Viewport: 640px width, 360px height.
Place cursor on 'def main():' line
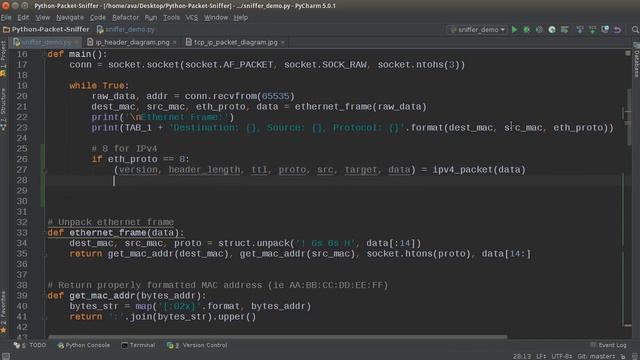pyautogui.click(x=77, y=54)
